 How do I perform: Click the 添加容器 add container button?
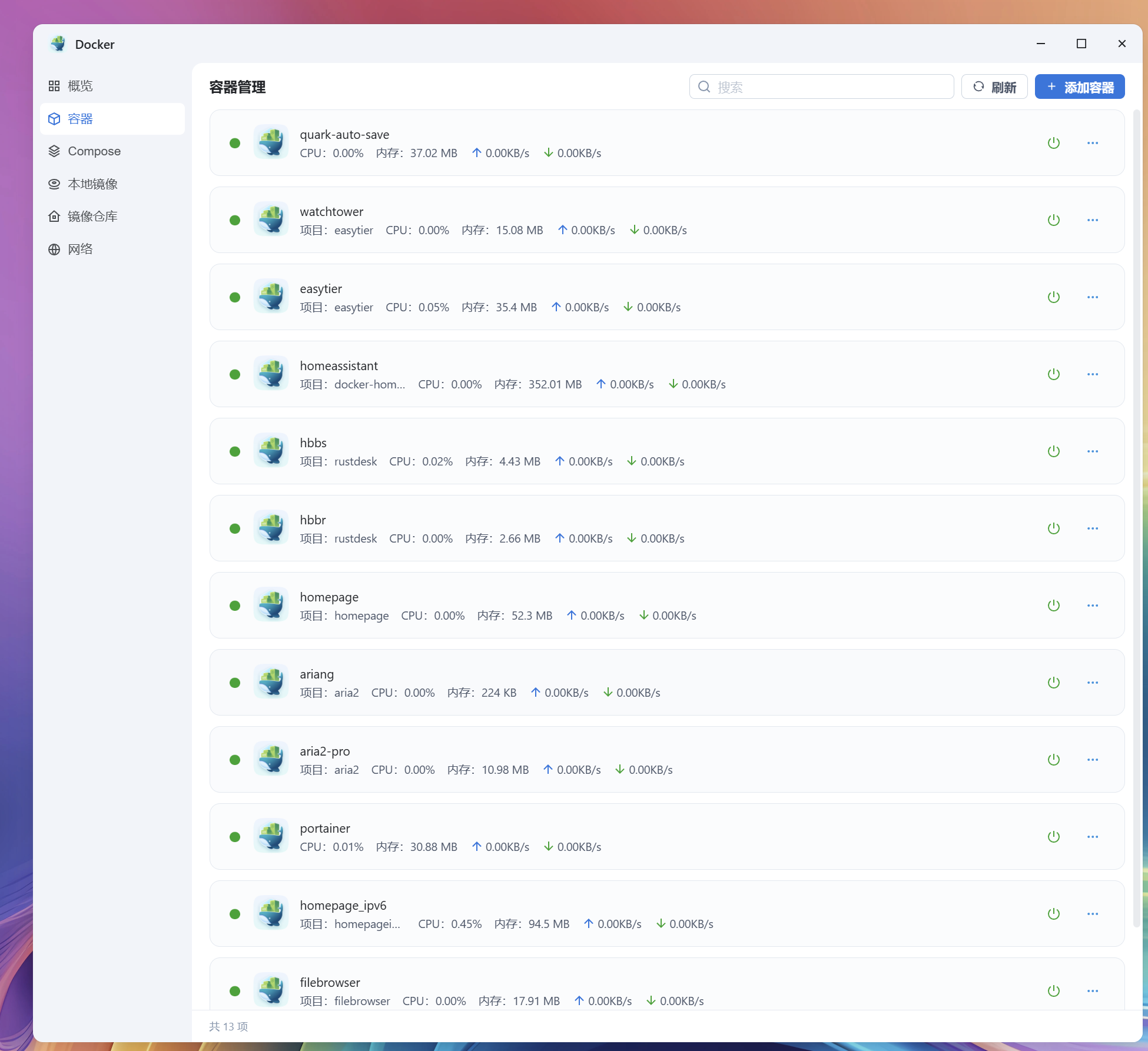click(1080, 87)
